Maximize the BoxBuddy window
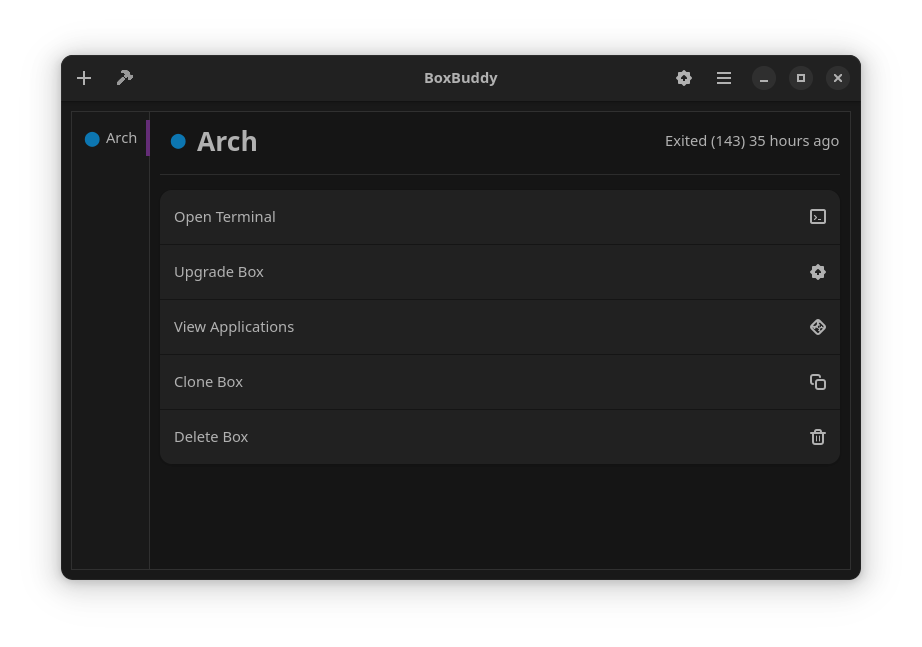The image size is (922, 647). 800,78
